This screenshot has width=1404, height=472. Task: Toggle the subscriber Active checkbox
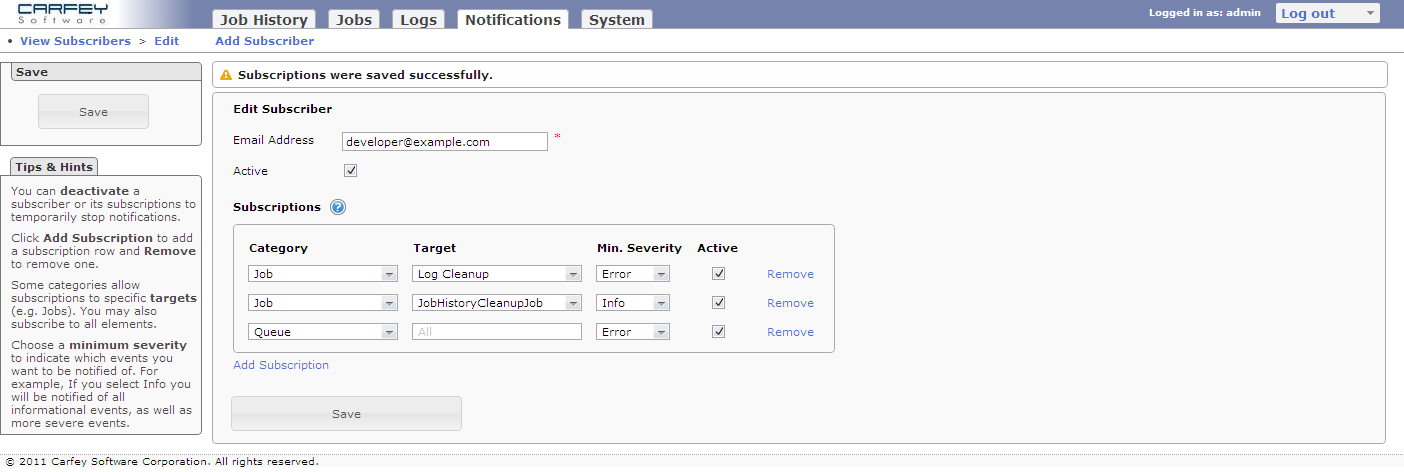(x=350, y=171)
